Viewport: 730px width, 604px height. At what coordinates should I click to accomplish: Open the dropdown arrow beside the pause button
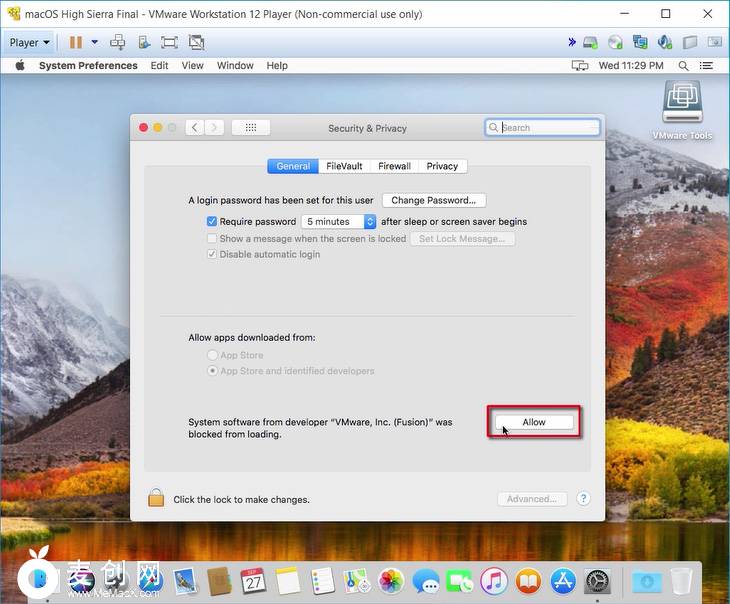point(95,43)
